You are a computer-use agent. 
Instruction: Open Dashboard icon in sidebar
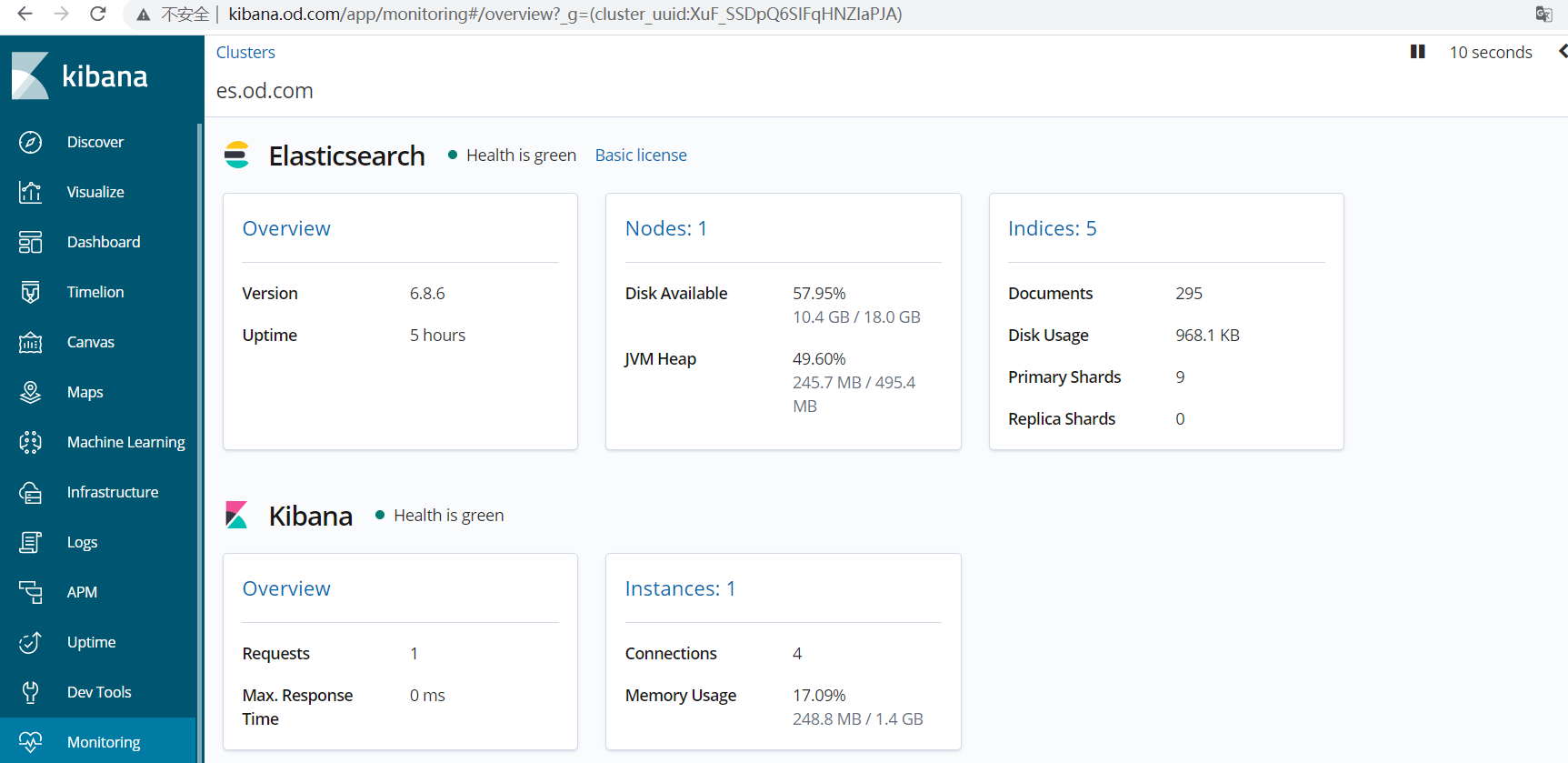click(x=30, y=242)
